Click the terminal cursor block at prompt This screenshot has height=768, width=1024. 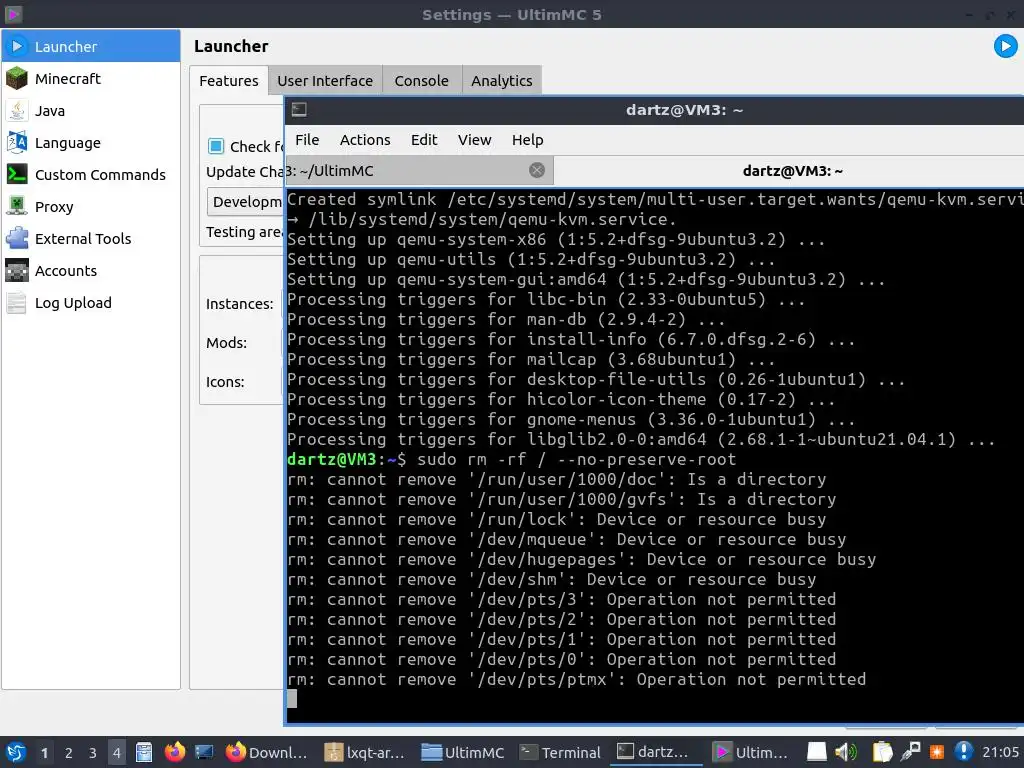[x=292, y=699]
